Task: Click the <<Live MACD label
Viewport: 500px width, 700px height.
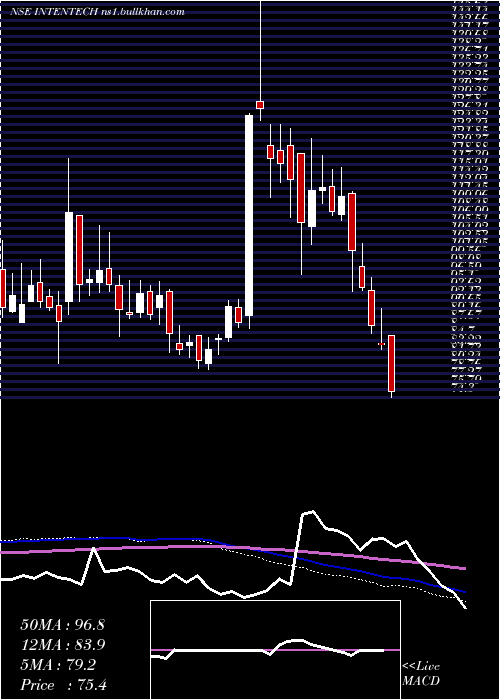Action: tap(421, 674)
